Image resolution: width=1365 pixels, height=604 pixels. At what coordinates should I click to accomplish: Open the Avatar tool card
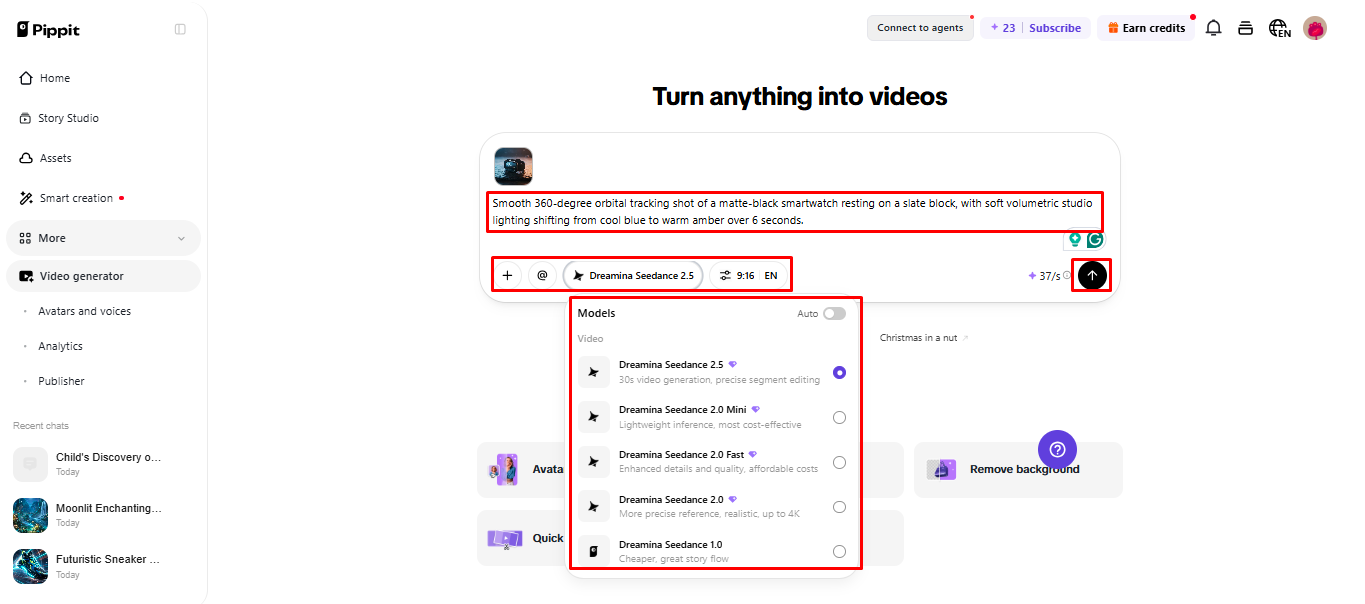[x=523, y=469]
